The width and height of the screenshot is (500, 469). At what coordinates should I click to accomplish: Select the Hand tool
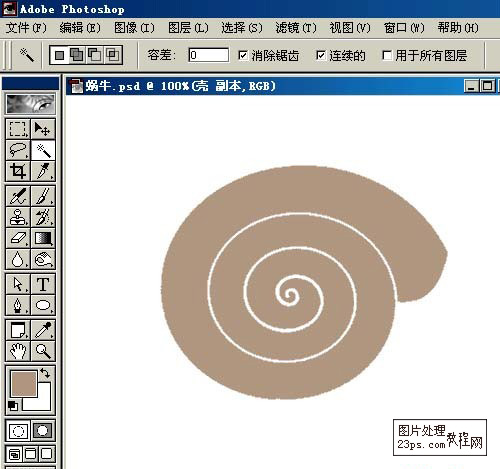[18, 351]
